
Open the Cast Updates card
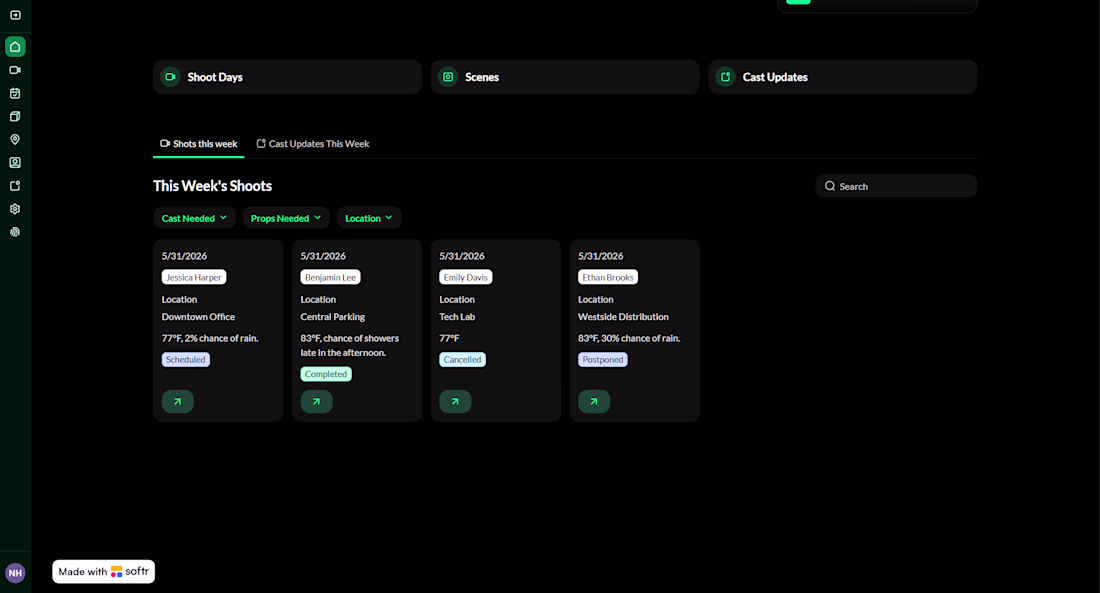coord(843,77)
